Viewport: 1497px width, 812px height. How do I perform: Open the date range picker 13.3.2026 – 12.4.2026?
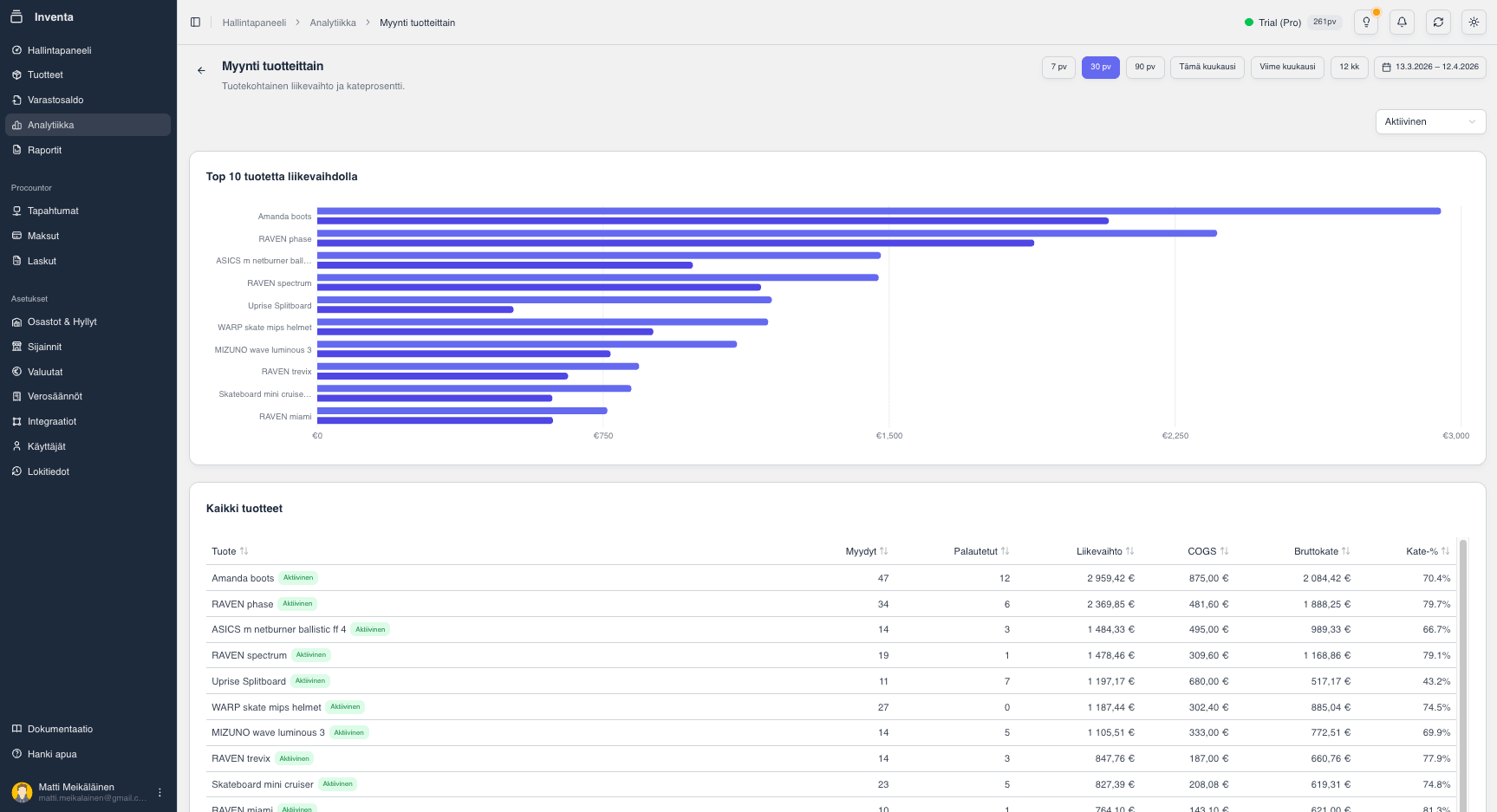click(x=1429, y=67)
